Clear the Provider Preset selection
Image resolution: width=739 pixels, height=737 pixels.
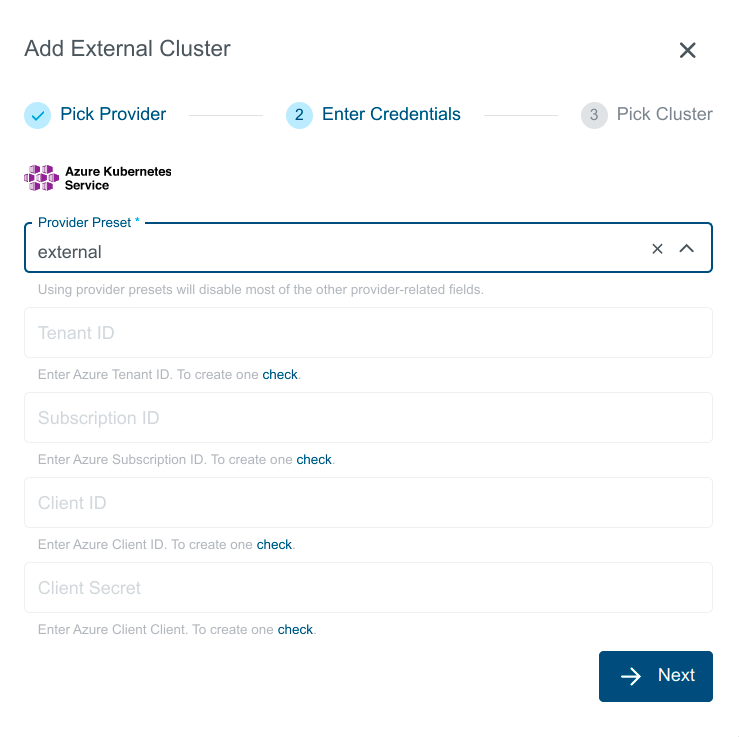click(x=657, y=249)
